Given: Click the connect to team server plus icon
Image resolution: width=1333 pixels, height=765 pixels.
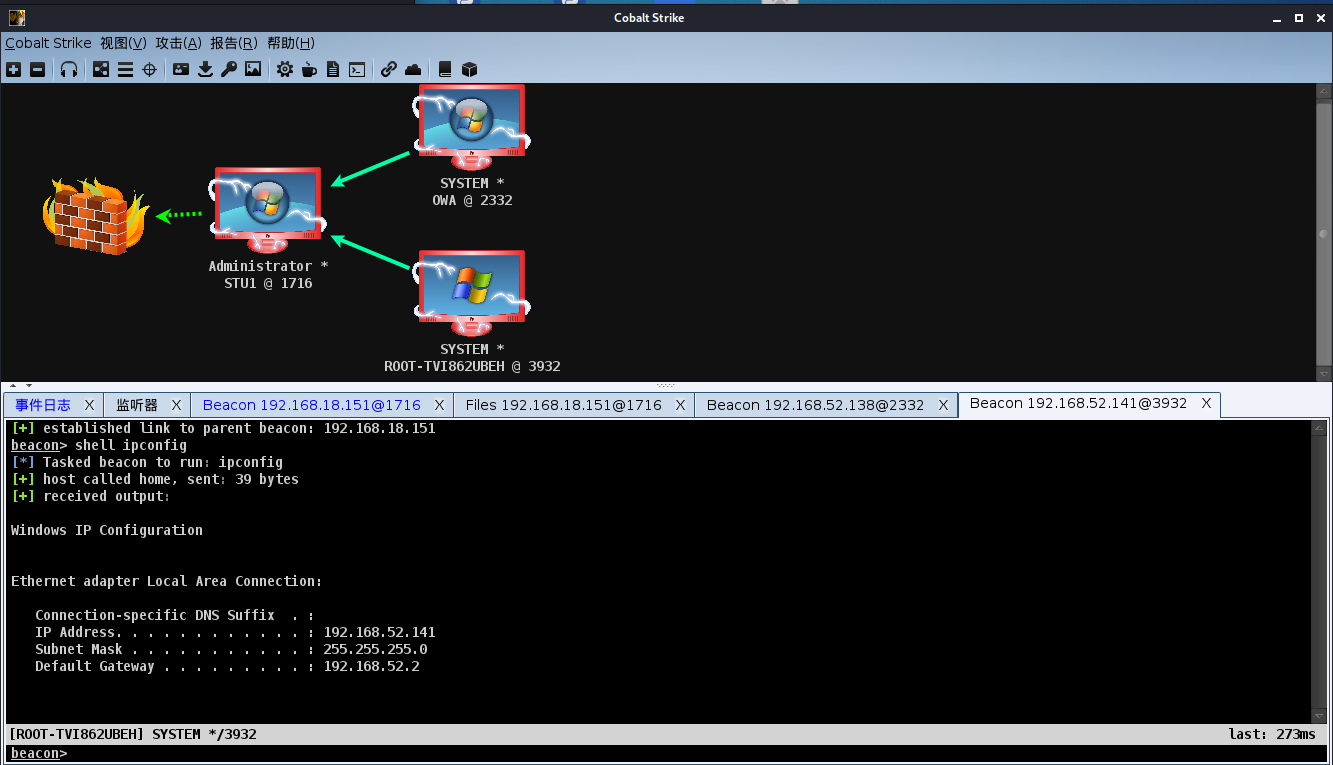Looking at the screenshot, I should (13, 69).
